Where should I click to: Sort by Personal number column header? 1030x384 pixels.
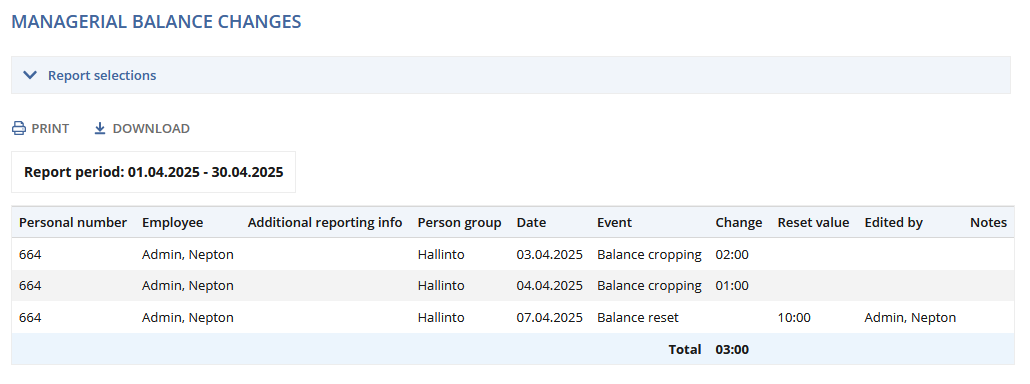click(x=73, y=223)
